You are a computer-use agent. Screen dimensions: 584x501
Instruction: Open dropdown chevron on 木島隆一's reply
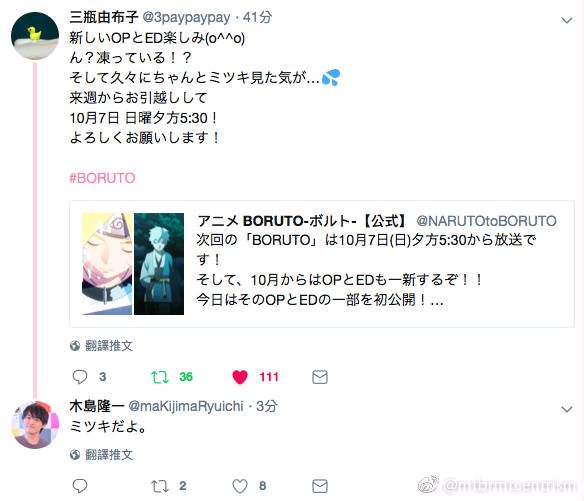[566, 409]
